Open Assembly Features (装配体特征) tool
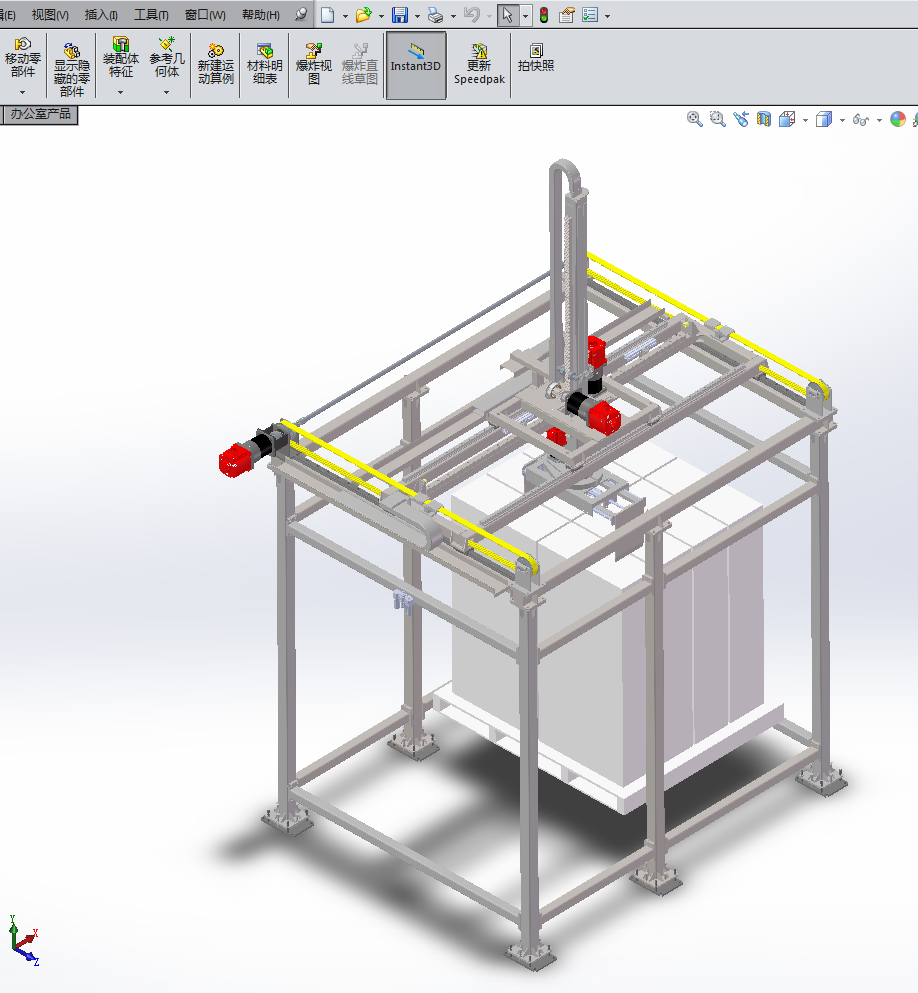Screen dimensions: 918x993 (x=121, y=58)
